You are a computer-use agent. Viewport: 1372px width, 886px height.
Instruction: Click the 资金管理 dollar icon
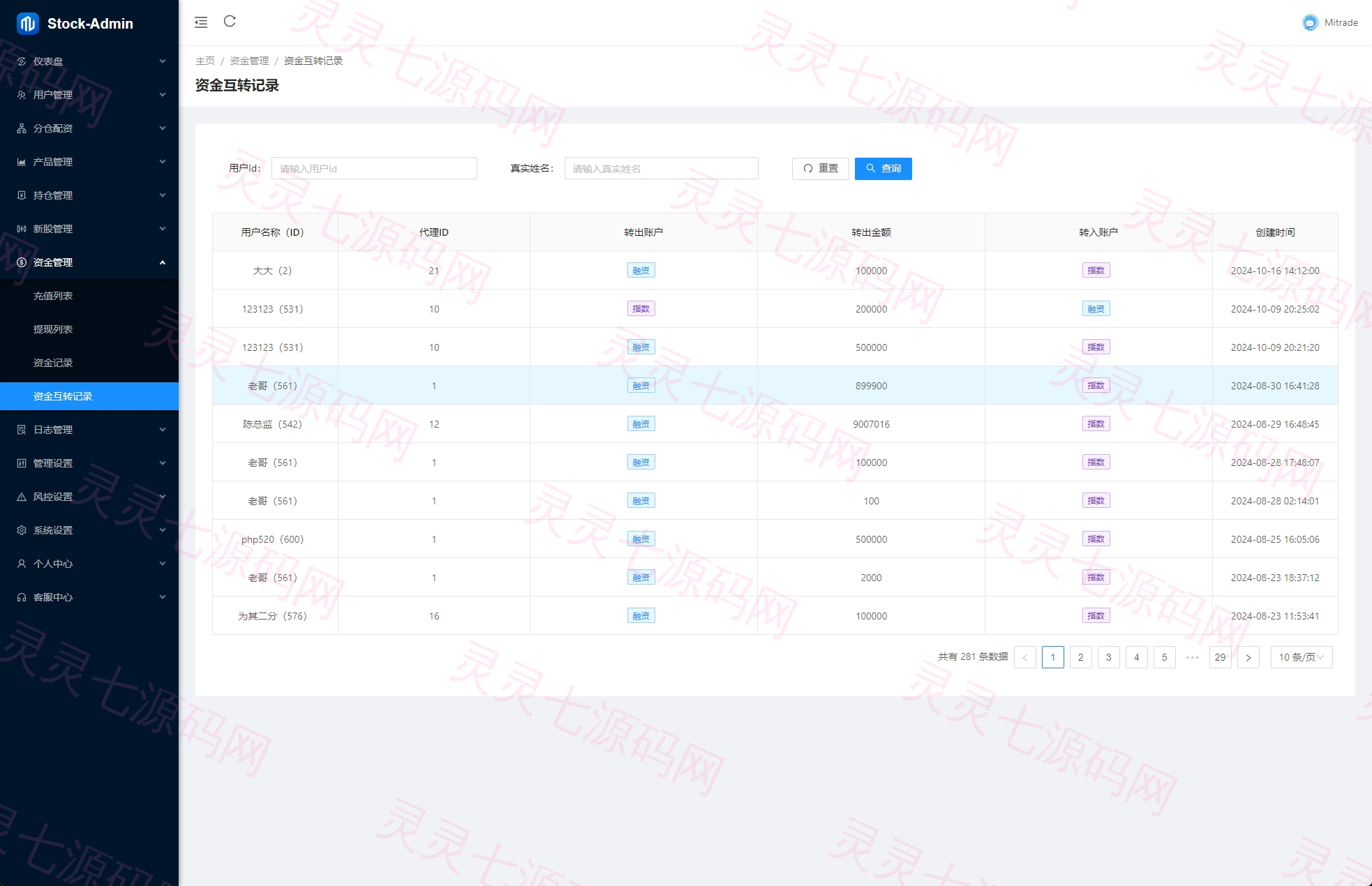click(22, 262)
